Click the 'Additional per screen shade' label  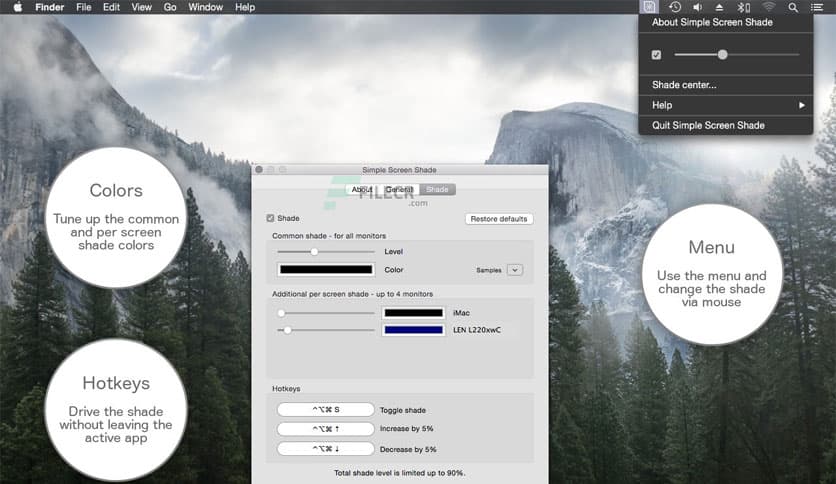pyautogui.click(x=352, y=294)
